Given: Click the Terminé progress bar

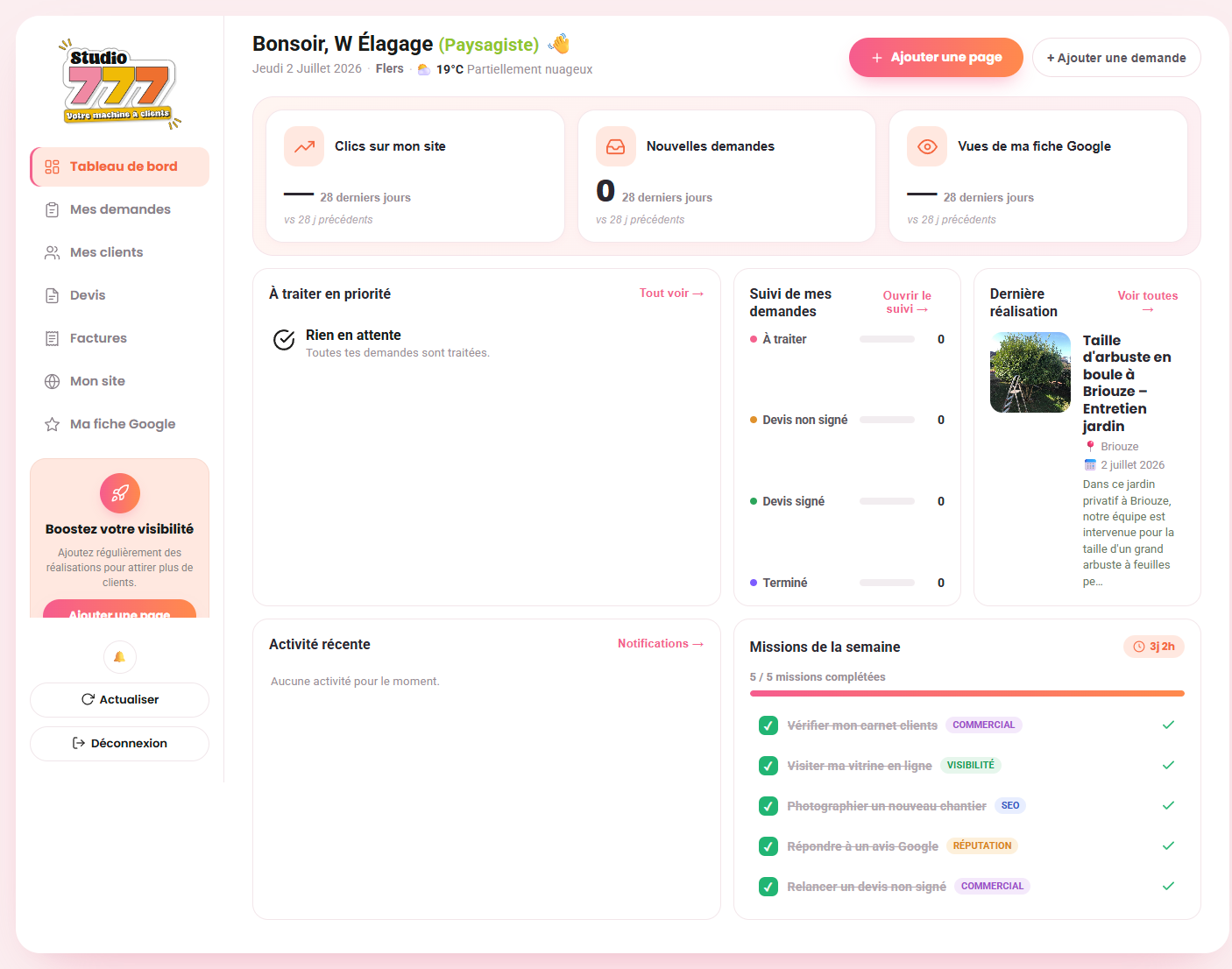Looking at the screenshot, I should click(887, 583).
